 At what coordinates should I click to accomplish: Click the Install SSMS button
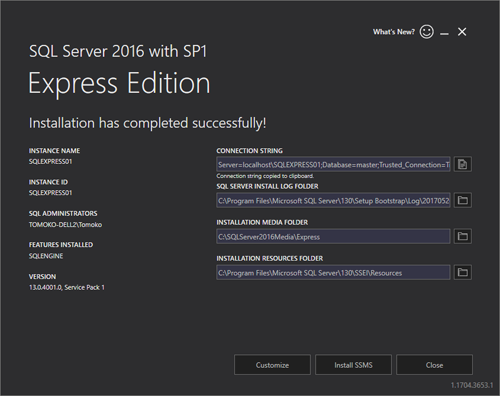[x=353, y=365]
